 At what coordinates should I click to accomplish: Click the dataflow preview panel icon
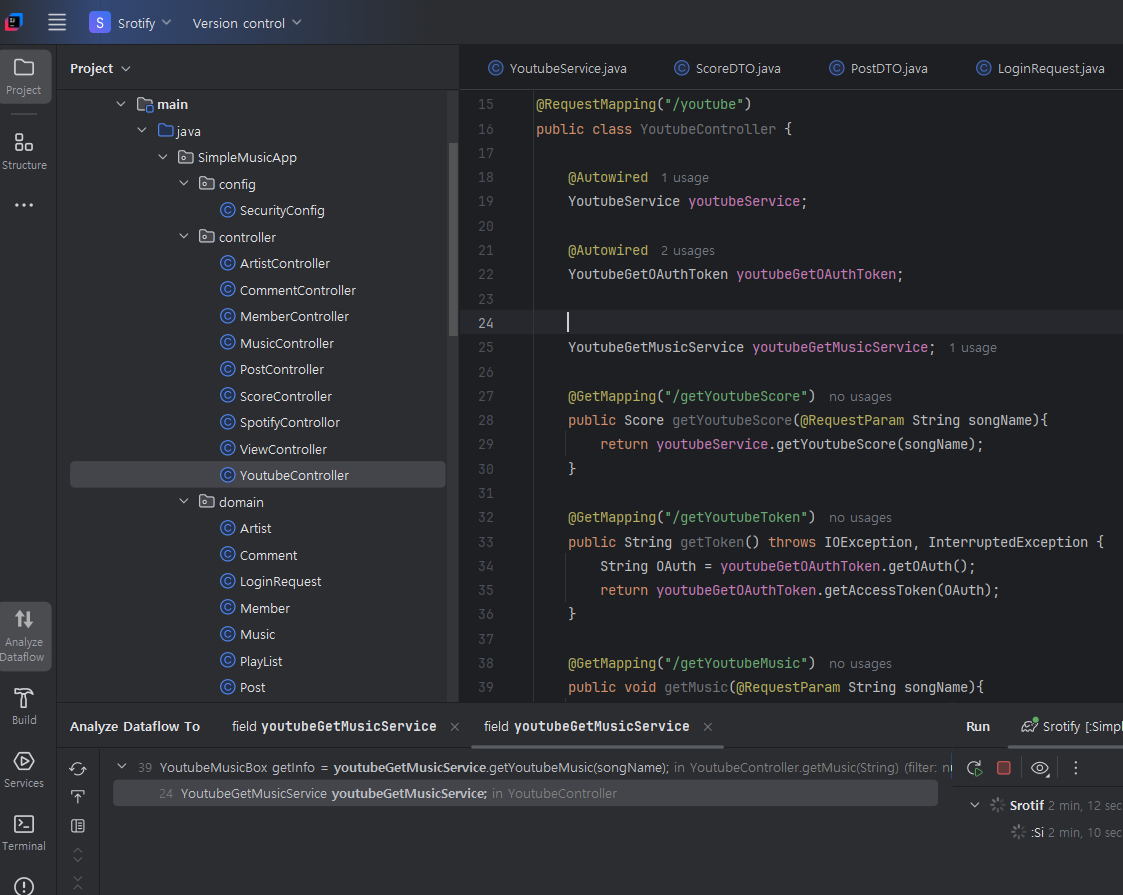click(78, 826)
